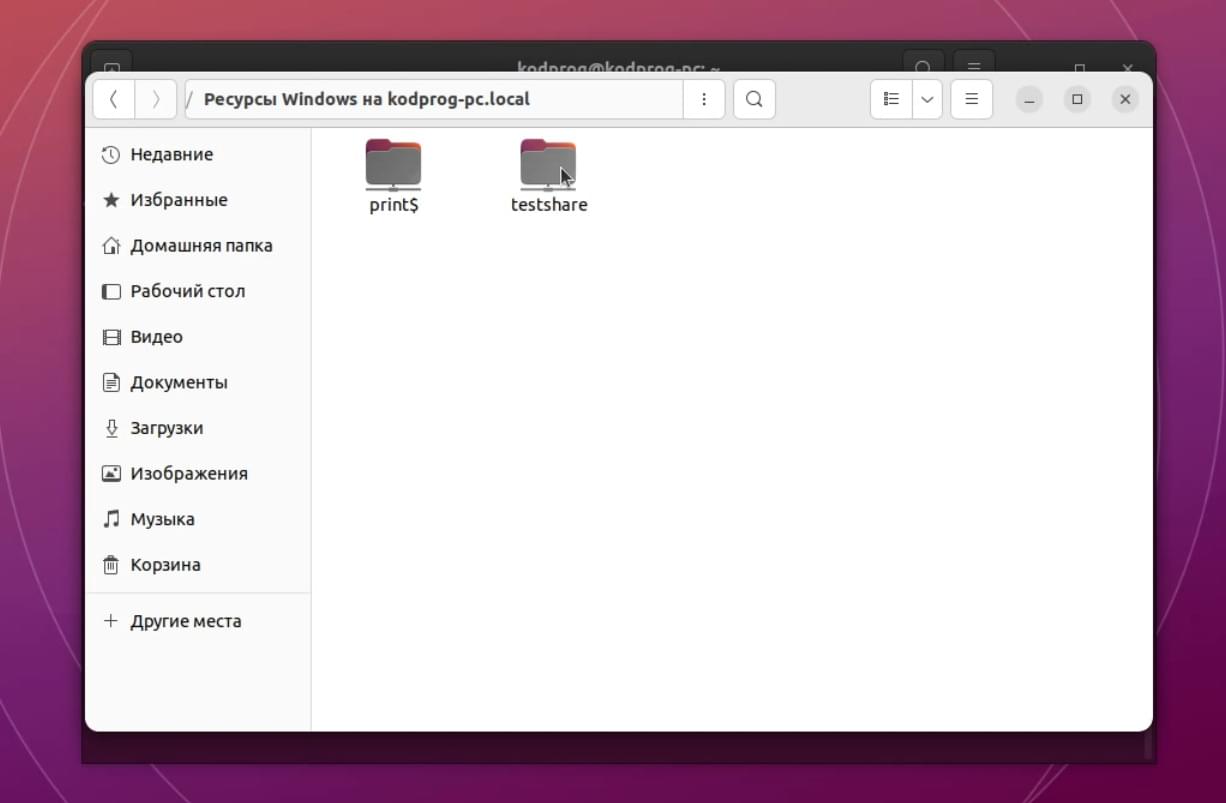Open the Видео folder in sidebar
The height and width of the screenshot is (803, 1226).
(198, 337)
